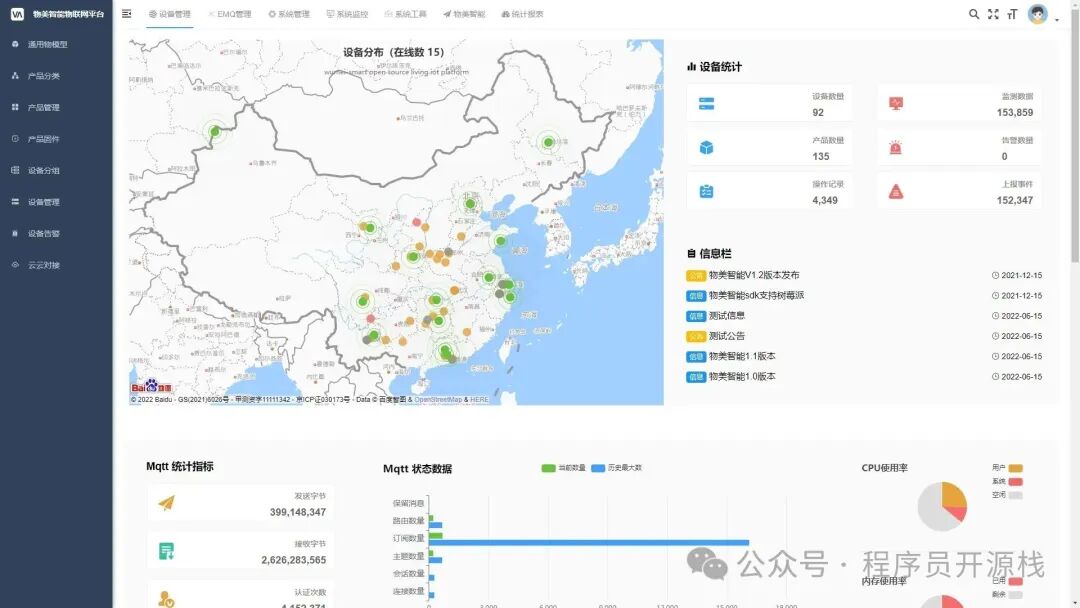This screenshot has width=1080, height=608.
Task: Expand the 系统工具 top menu
Action: tap(405, 15)
